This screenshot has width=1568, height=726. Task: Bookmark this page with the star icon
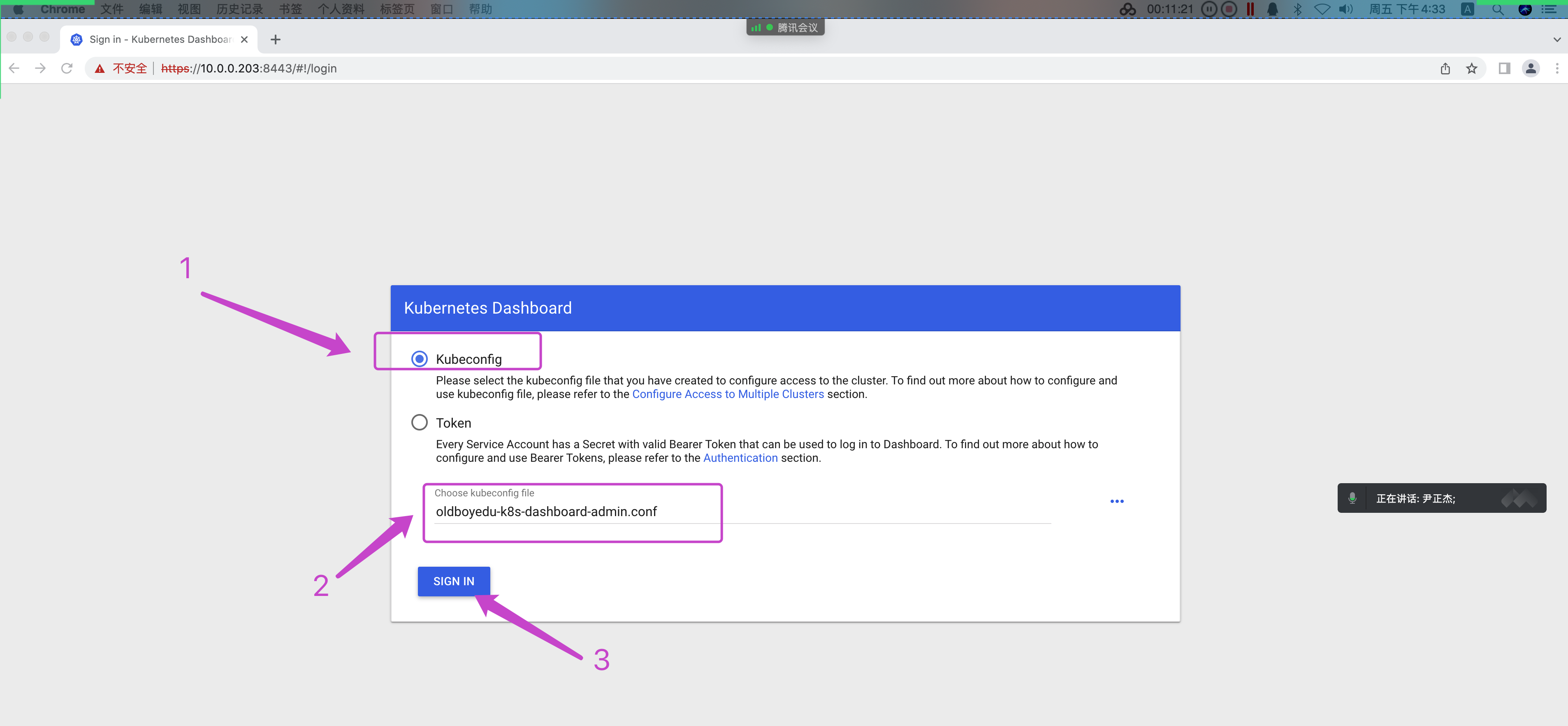coord(1471,68)
